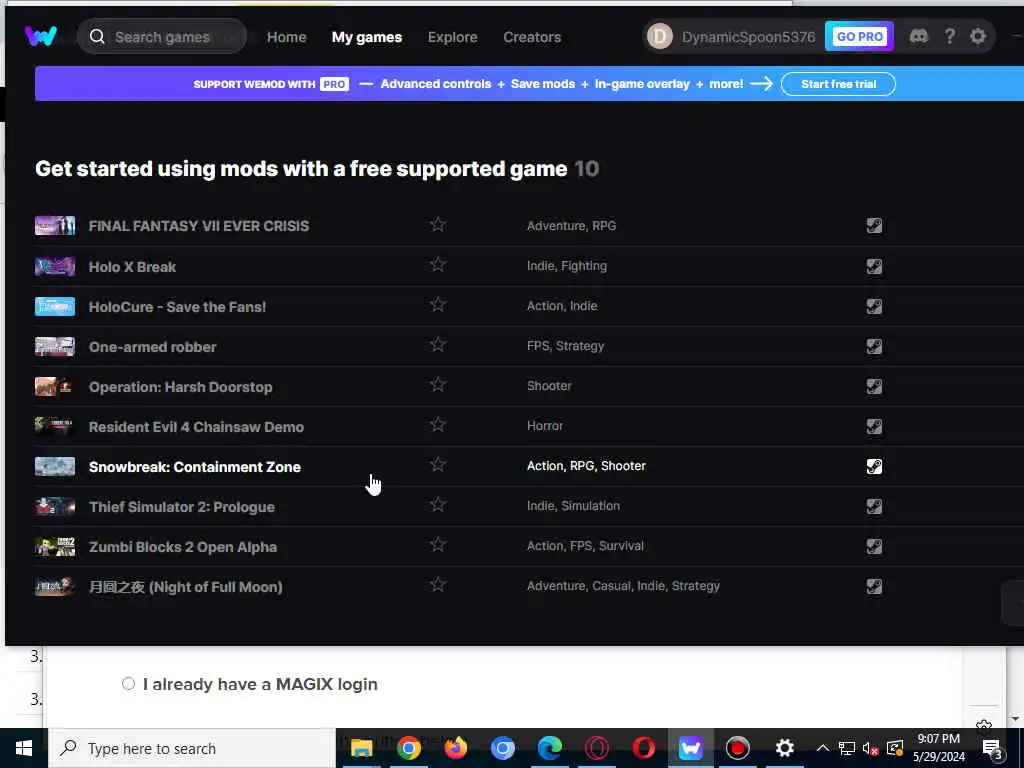The image size is (1024, 768).
Task: Click Steam icon for Snowbreak row
Action: pos(874,466)
